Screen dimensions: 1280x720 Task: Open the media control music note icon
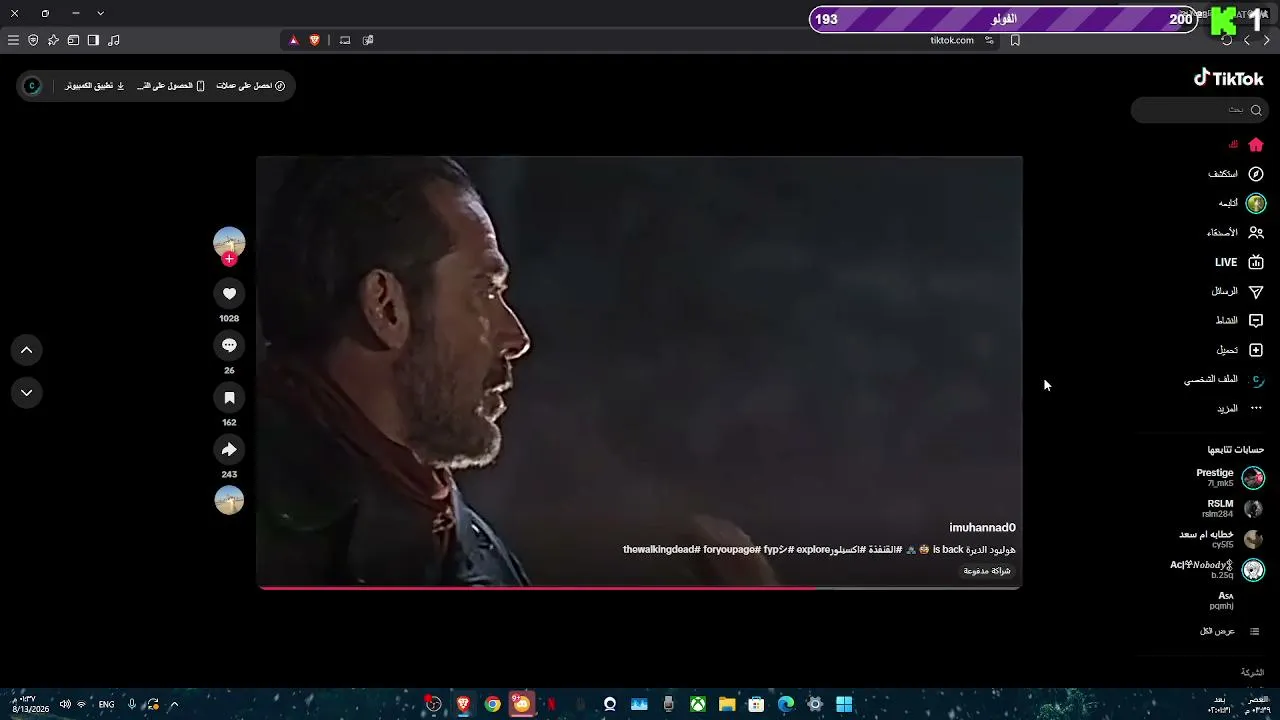tap(113, 40)
